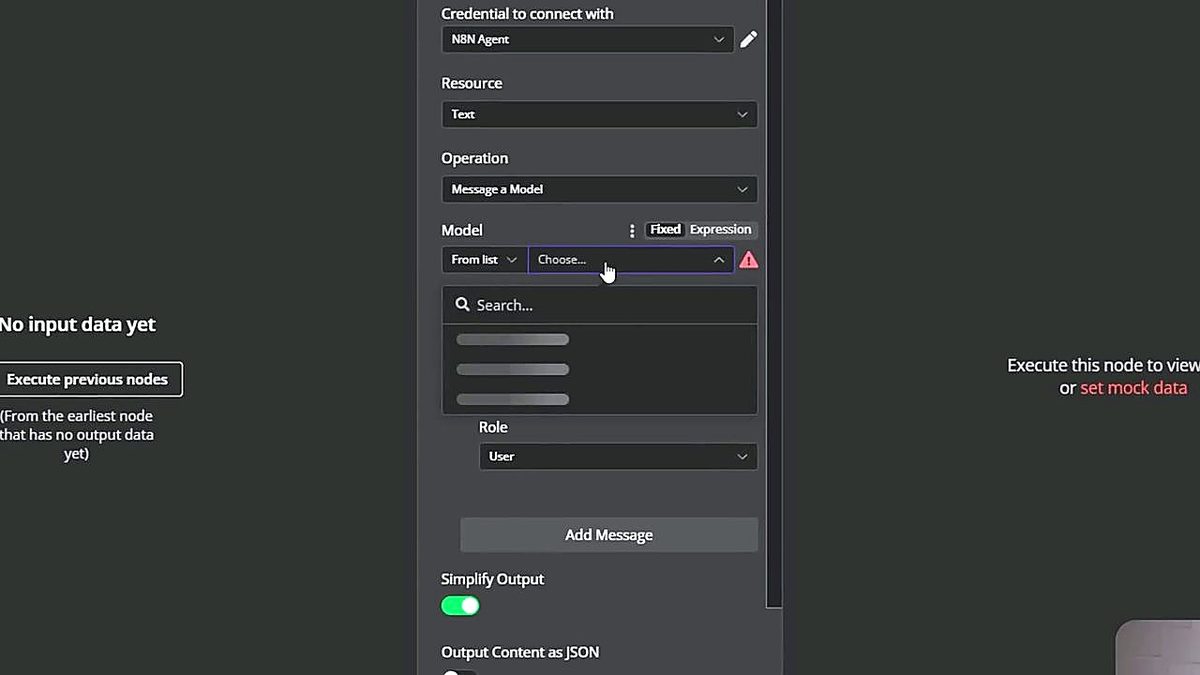Open the Role dropdown showing User
1200x675 pixels.
(618, 456)
